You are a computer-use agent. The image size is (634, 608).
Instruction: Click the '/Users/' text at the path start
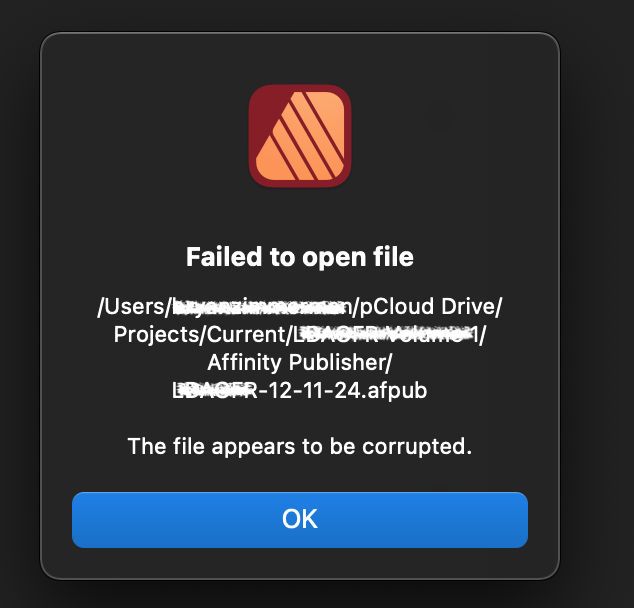click(x=135, y=306)
